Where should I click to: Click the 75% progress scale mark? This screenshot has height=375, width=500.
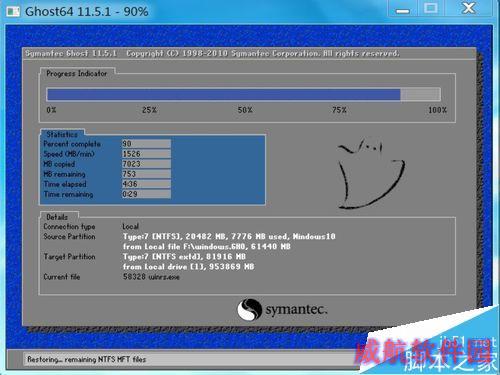tap(339, 110)
